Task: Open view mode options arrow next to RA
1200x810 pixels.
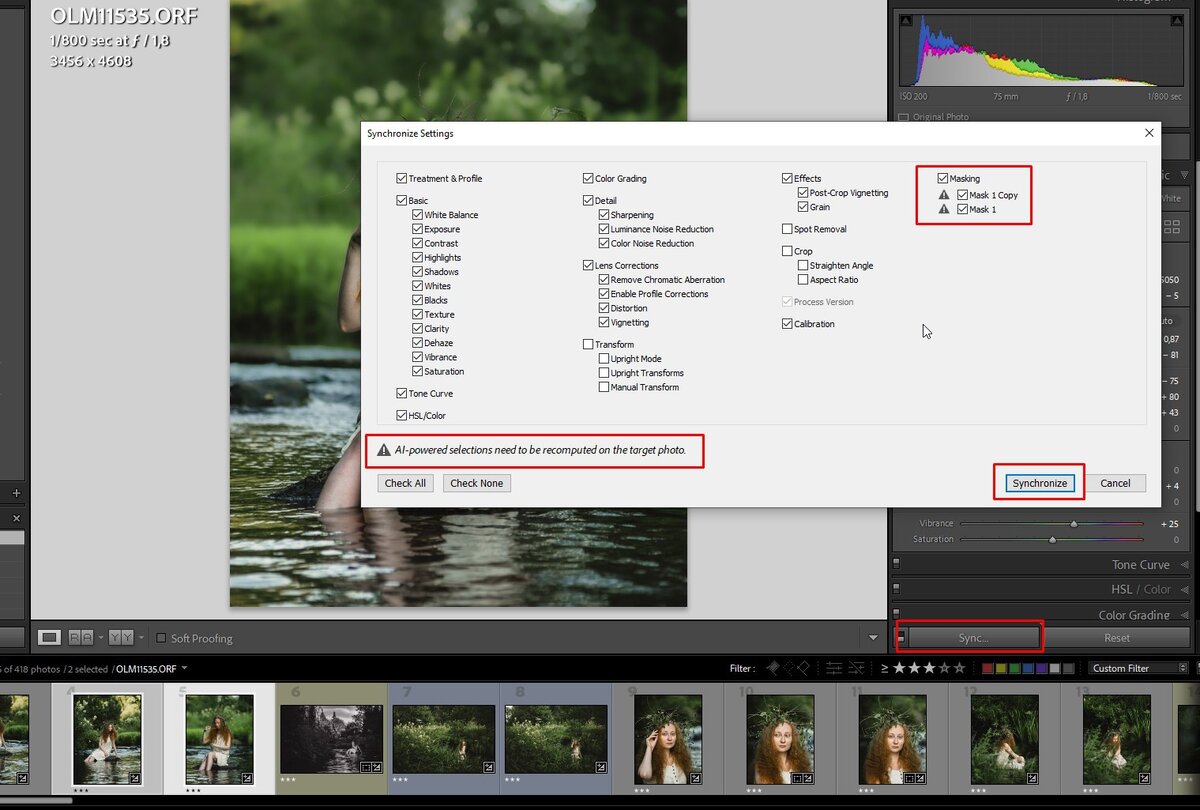Action: tap(100, 637)
